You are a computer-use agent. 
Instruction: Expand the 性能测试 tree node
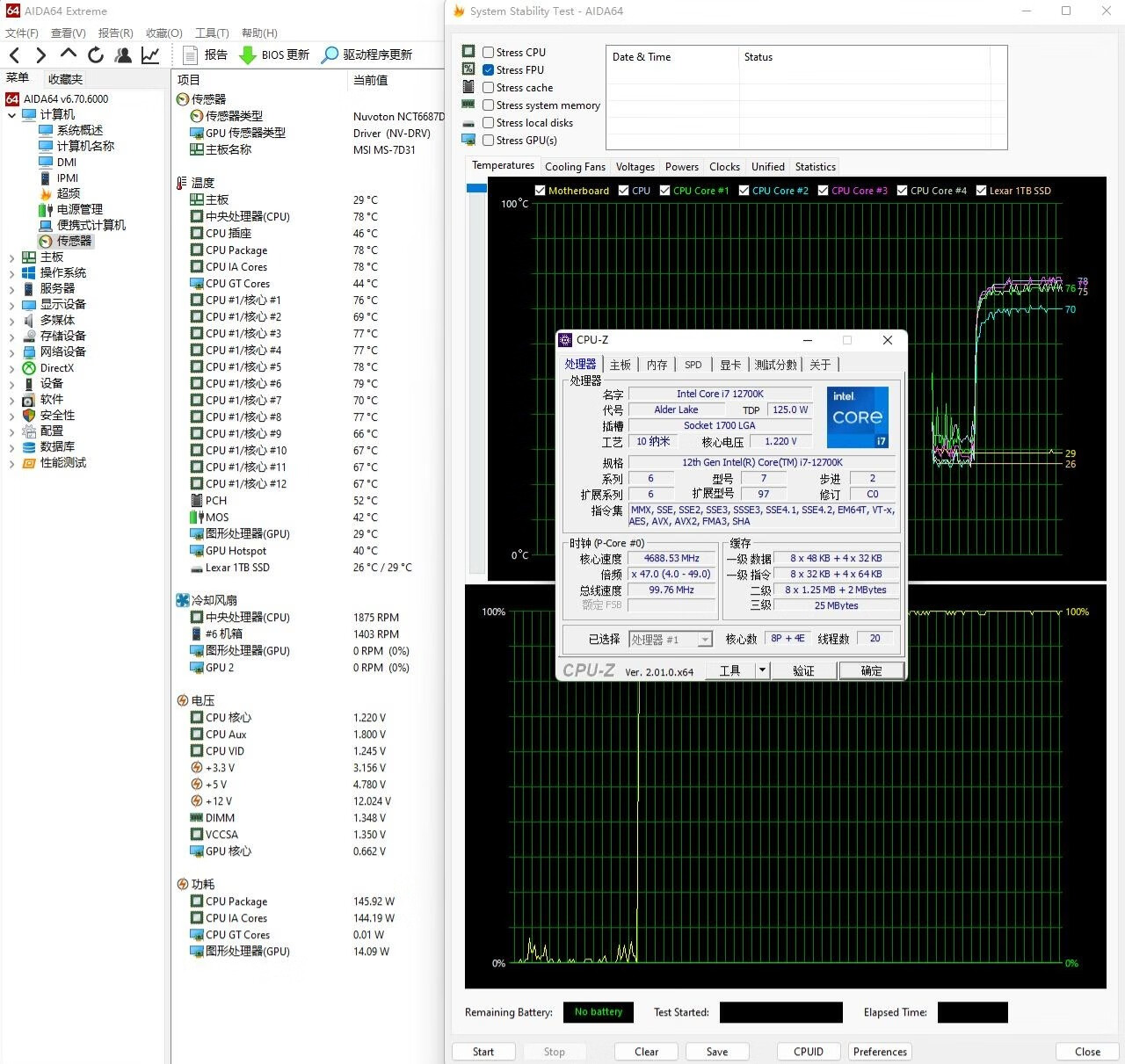pyautogui.click(x=11, y=463)
